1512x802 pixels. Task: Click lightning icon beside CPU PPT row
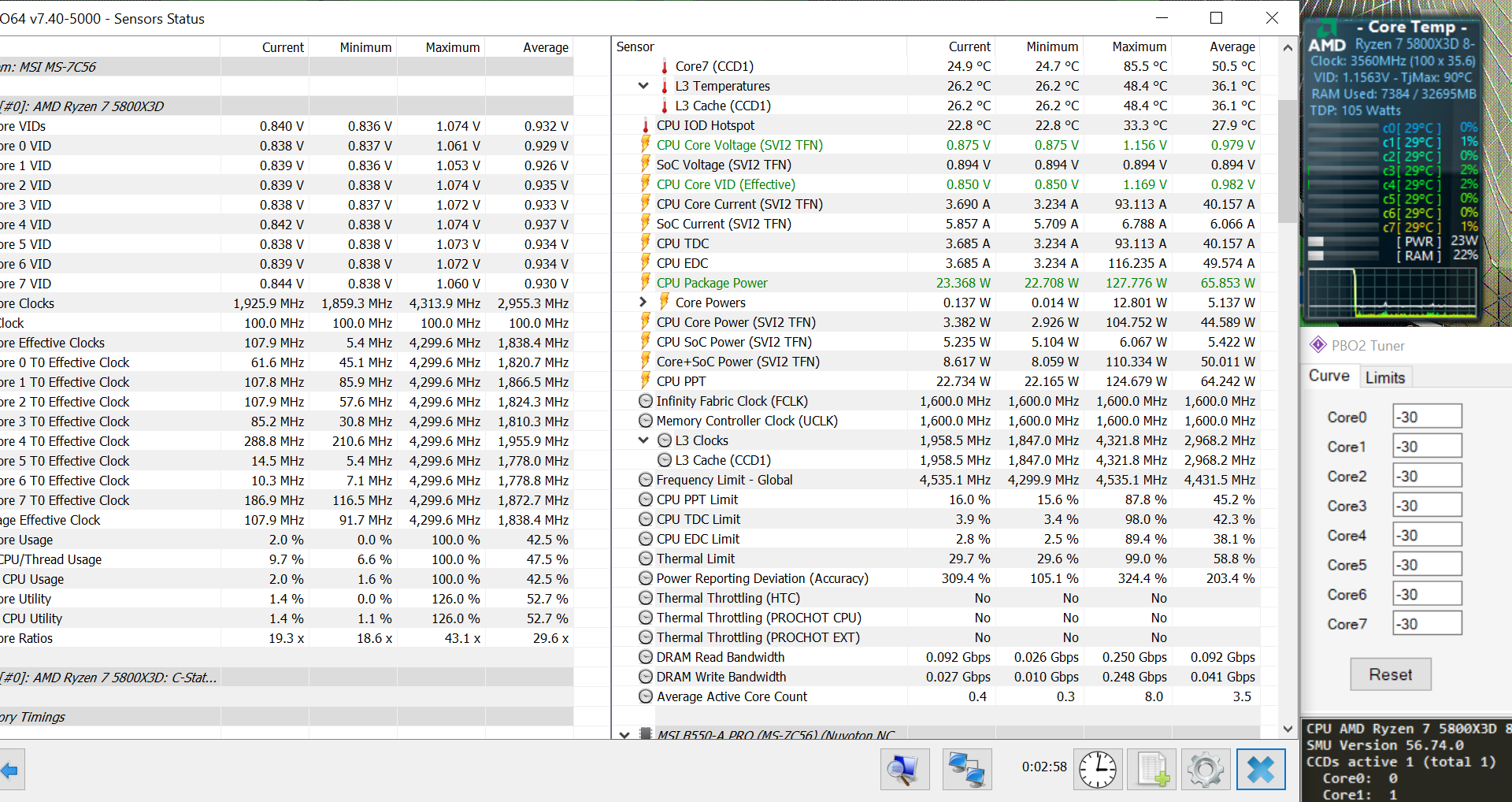tap(646, 381)
